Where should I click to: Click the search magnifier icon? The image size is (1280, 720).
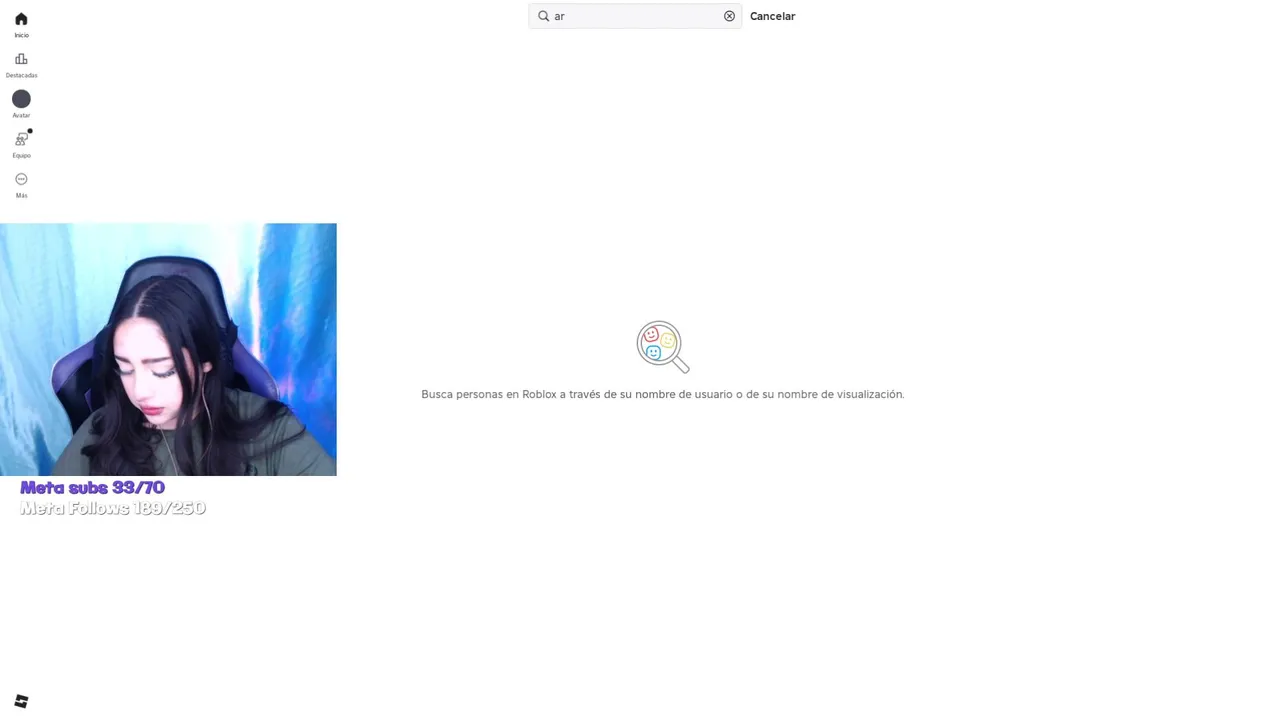coord(544,16)
